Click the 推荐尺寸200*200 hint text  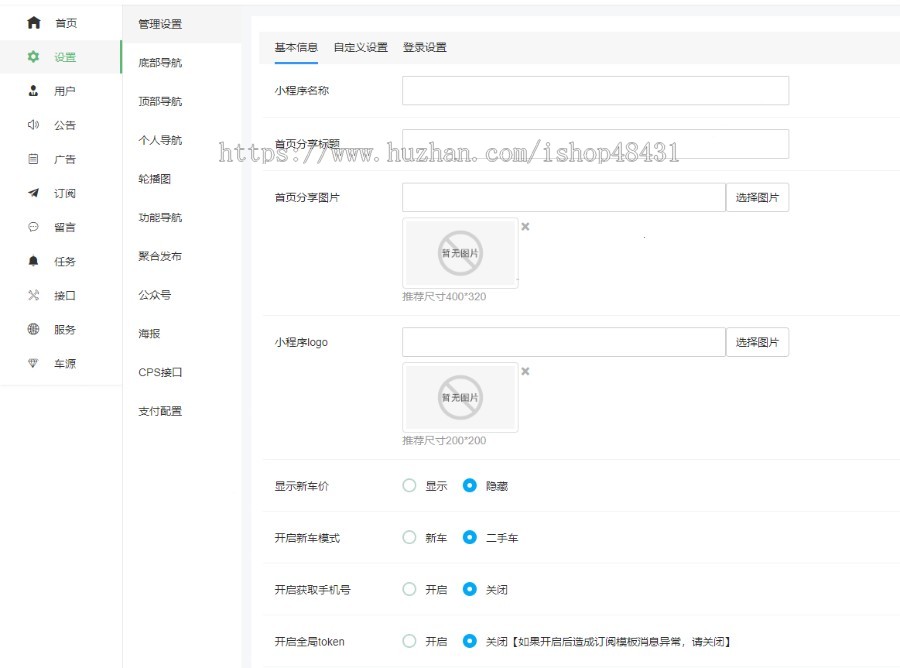[444, 441]
